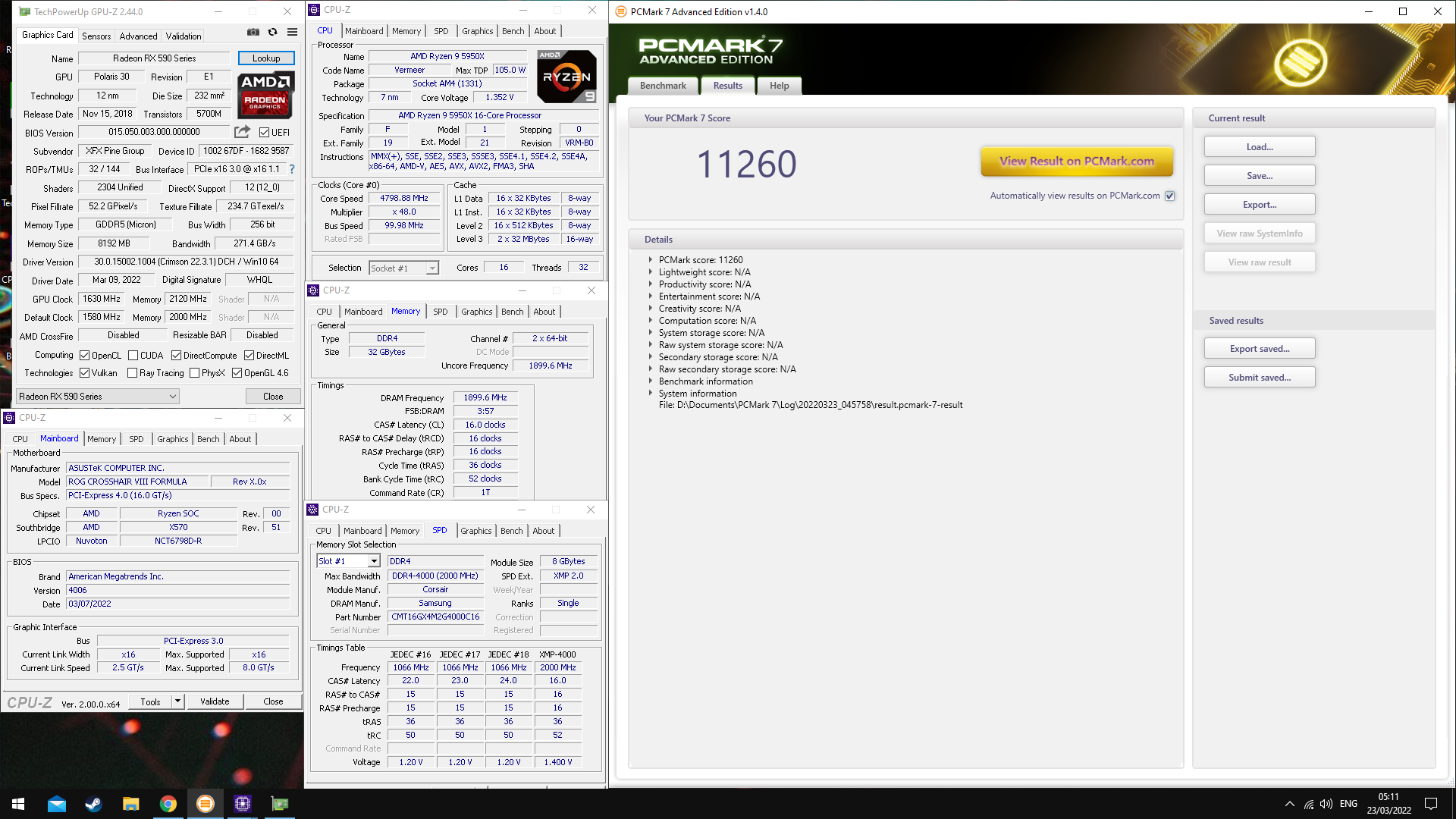1456x819 pixels.
Task: Open the volume control in the tray
Action: [x=1326, y=804]
